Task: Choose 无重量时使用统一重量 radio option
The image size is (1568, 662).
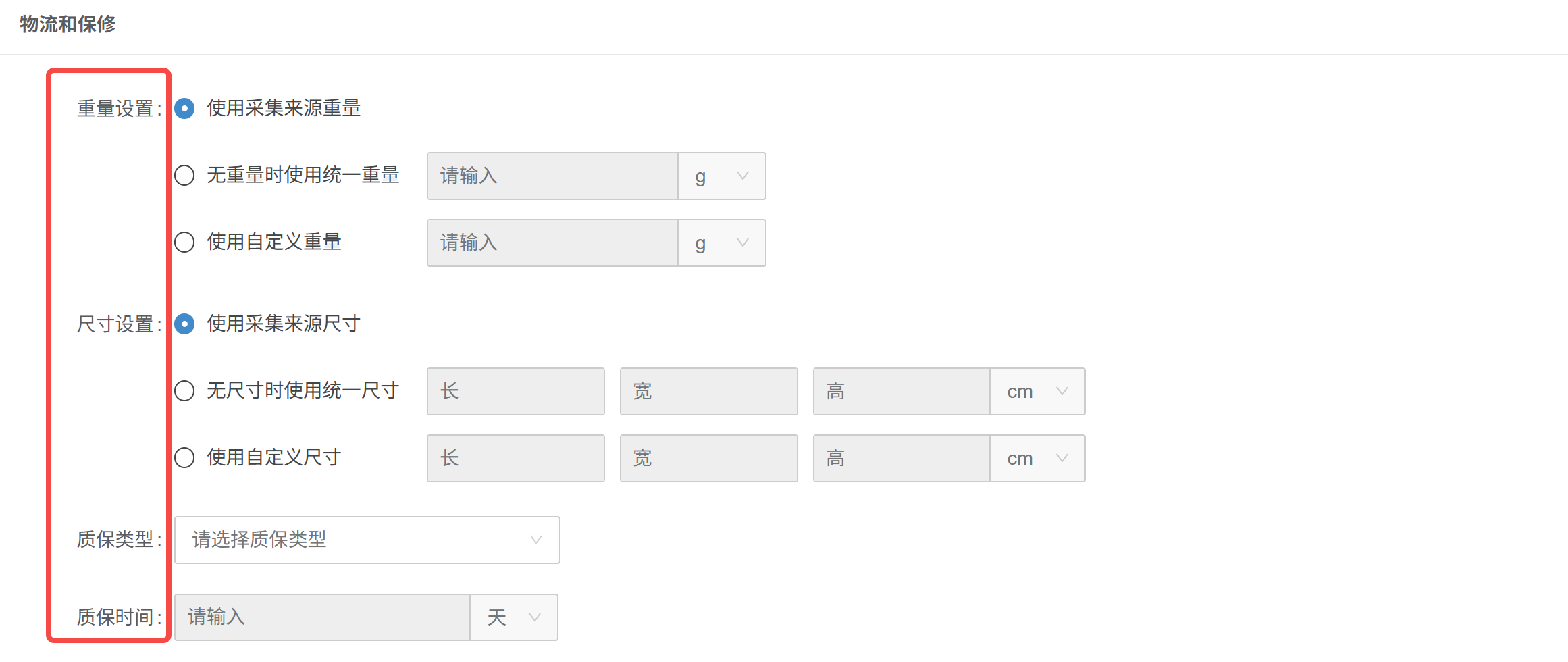Action: click(184, 176)
